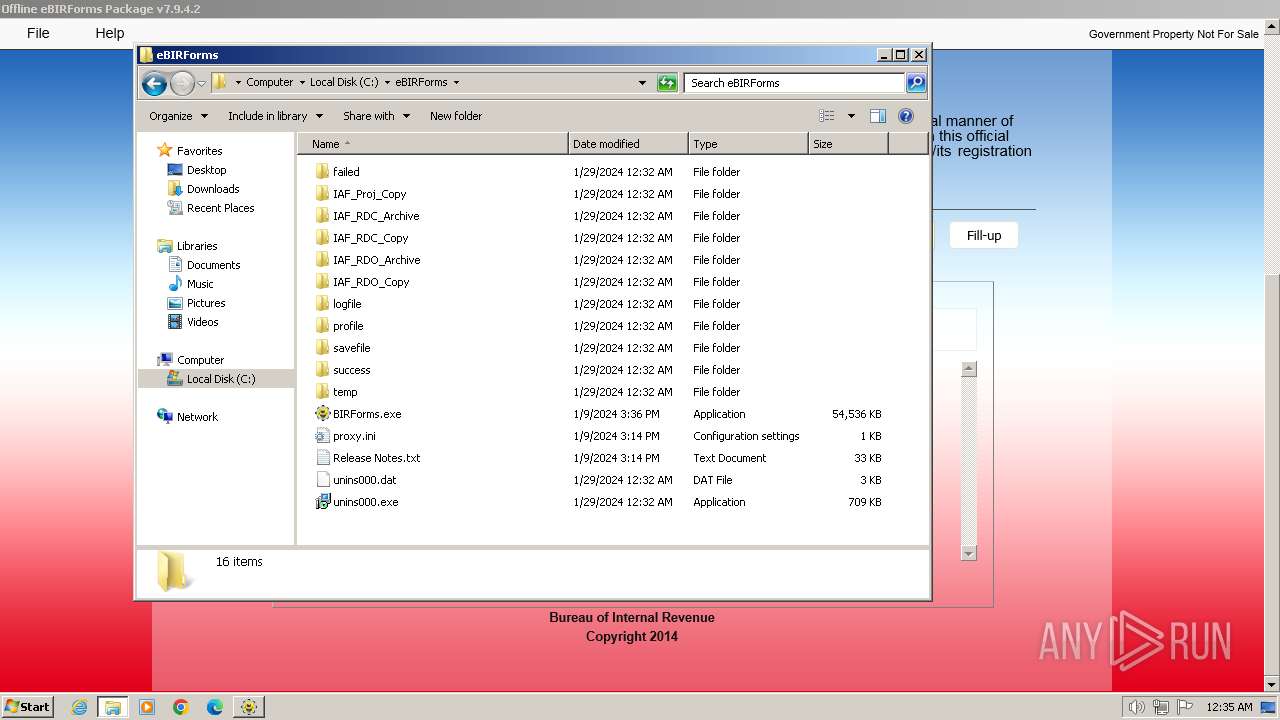Select the savefile folder
Image resolution: width=1280 pixels, height=720 pixels.
351,348
